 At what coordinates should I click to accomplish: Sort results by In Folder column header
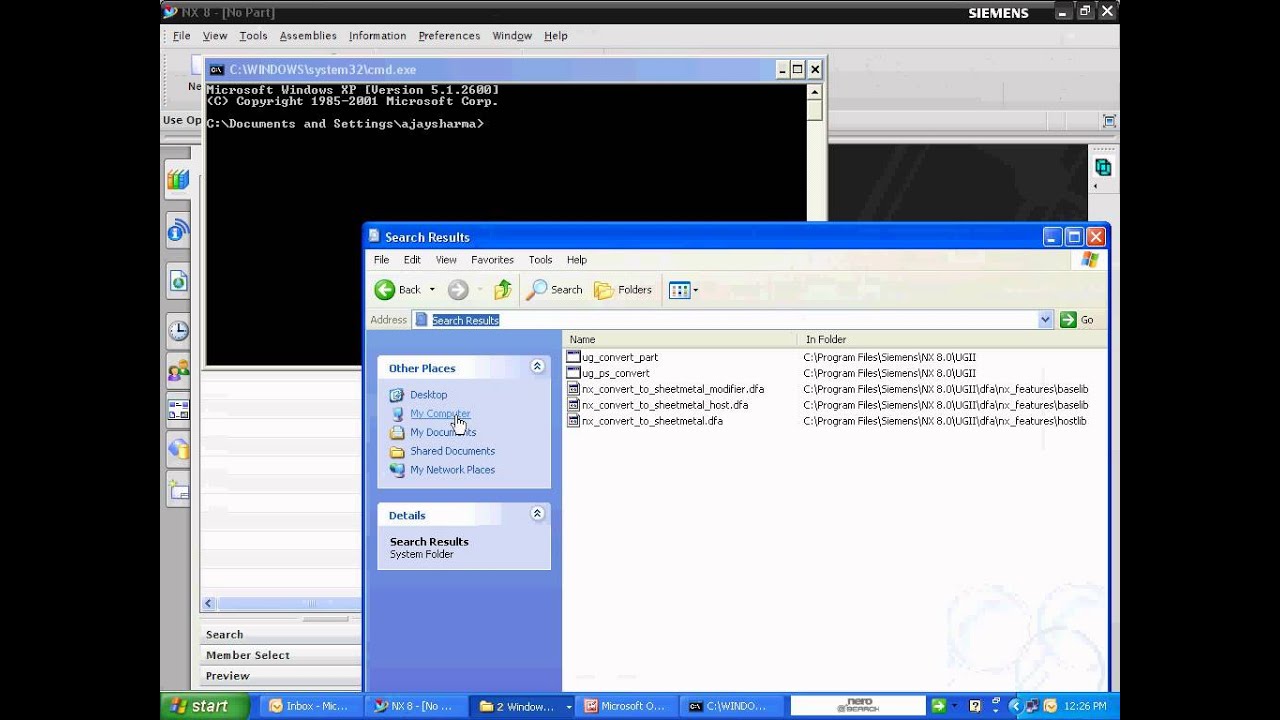point(950,340)
